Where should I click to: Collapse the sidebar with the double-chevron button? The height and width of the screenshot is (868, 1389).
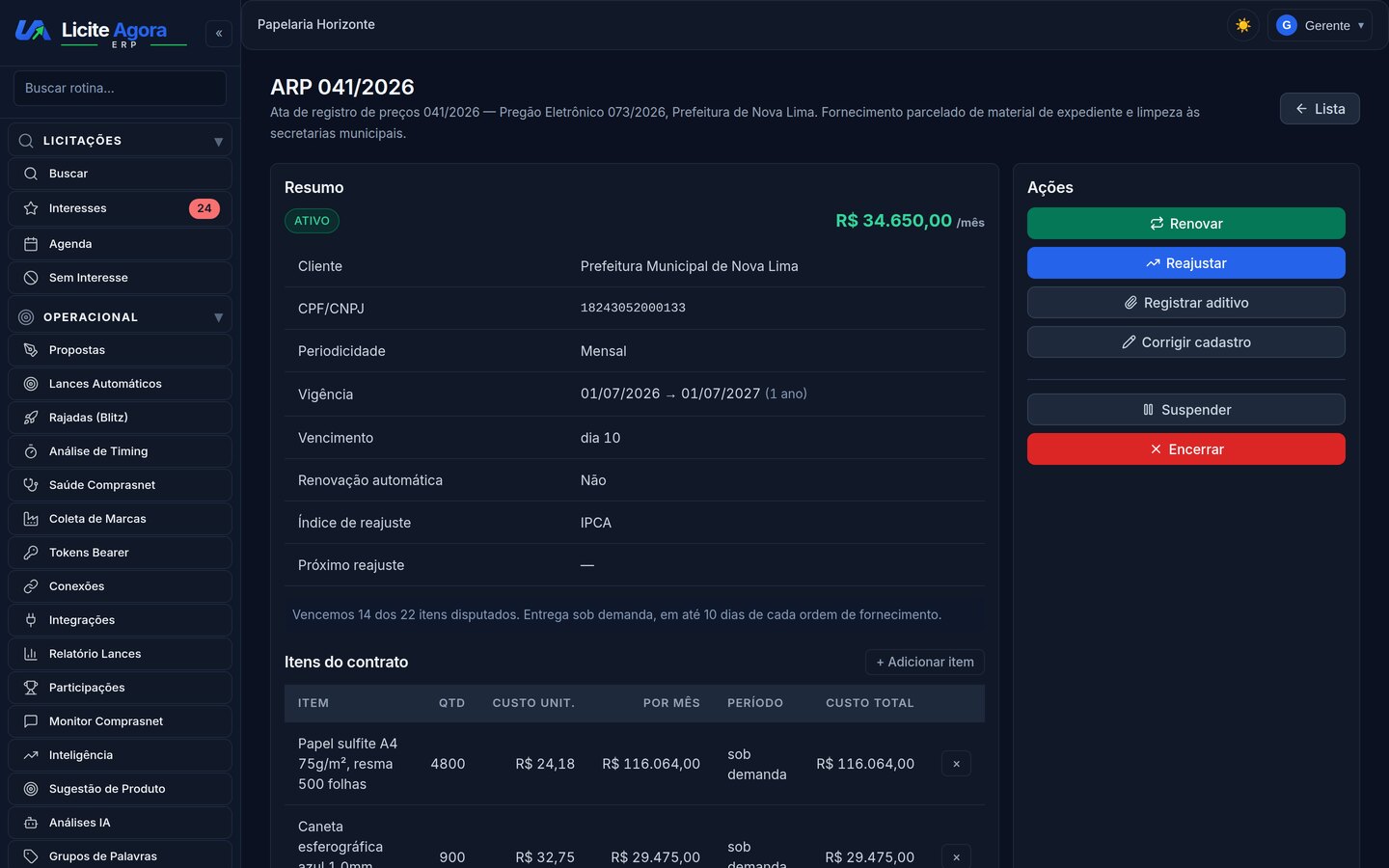pos(219,34)
